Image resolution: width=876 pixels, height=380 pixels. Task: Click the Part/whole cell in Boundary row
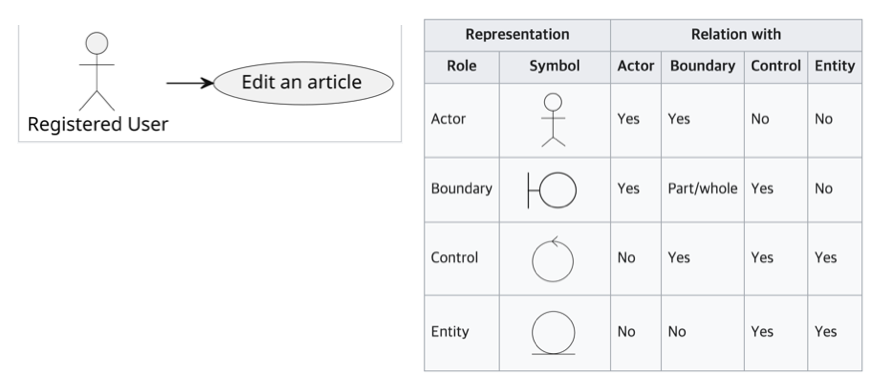(x=702, y=189)
